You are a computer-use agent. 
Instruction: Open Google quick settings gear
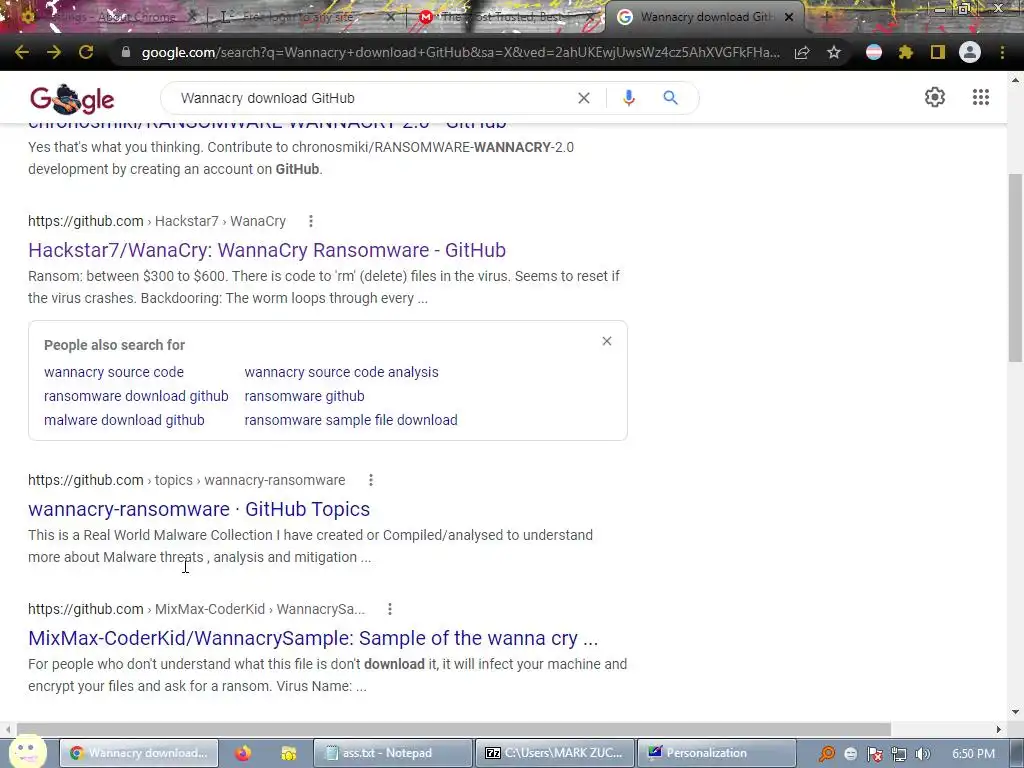pos(935,97)
